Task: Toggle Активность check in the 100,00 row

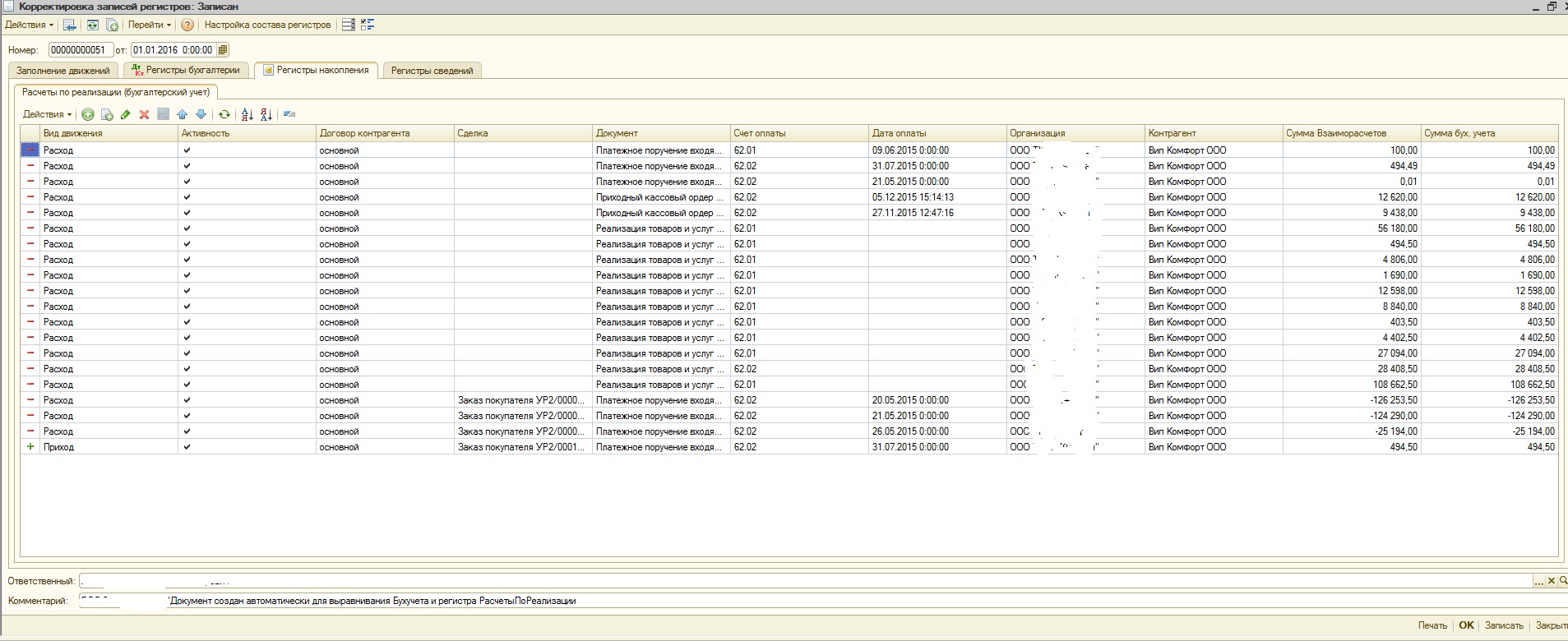Action: pos(187,150)
